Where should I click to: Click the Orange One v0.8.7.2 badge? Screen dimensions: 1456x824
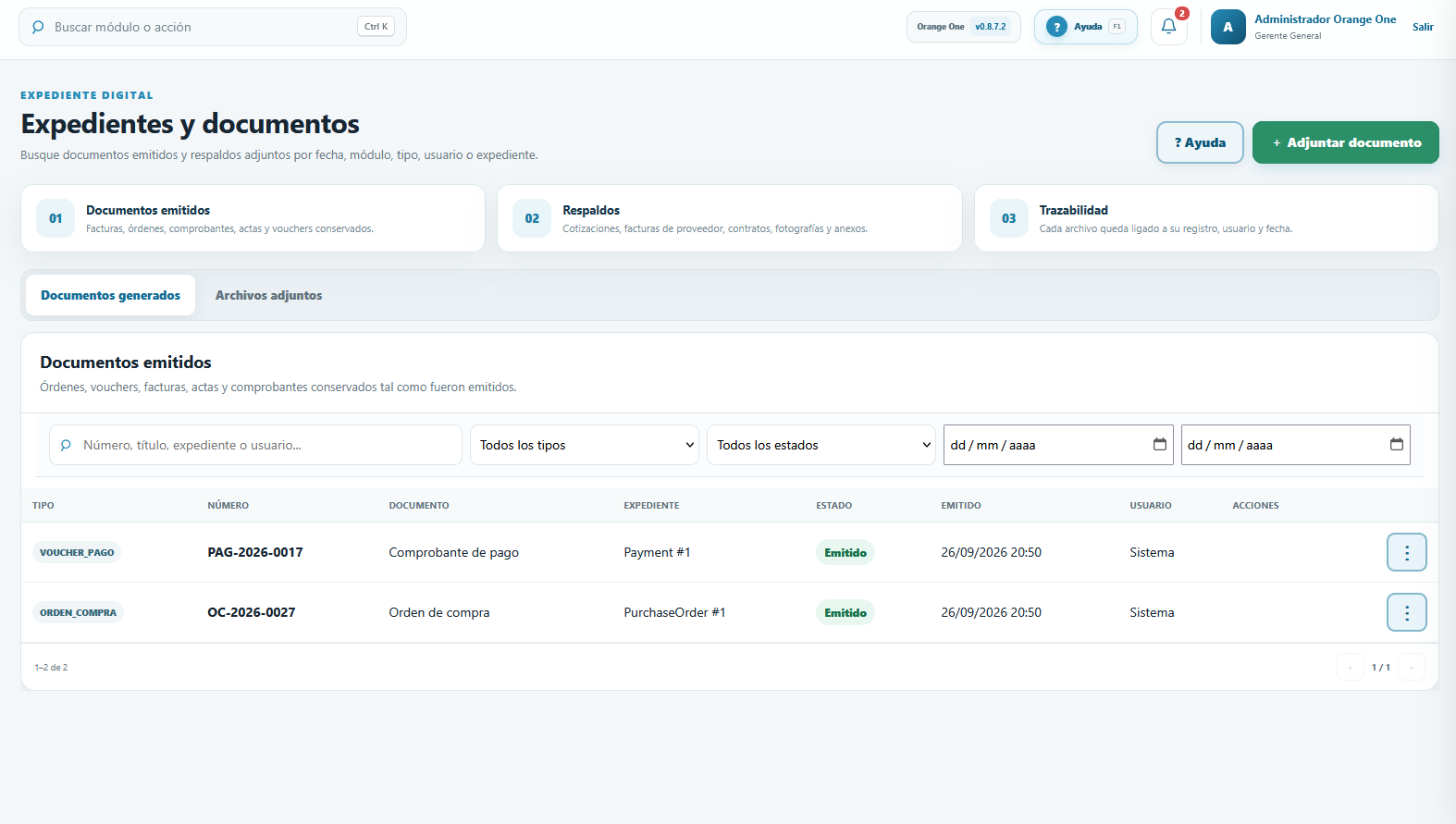963,27
